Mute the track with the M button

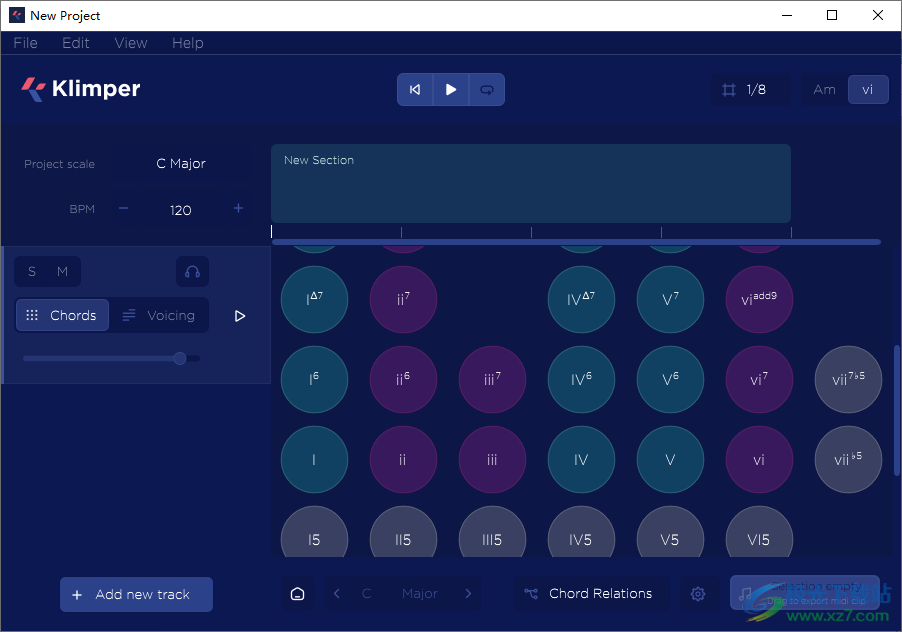[x=63, y=272]
